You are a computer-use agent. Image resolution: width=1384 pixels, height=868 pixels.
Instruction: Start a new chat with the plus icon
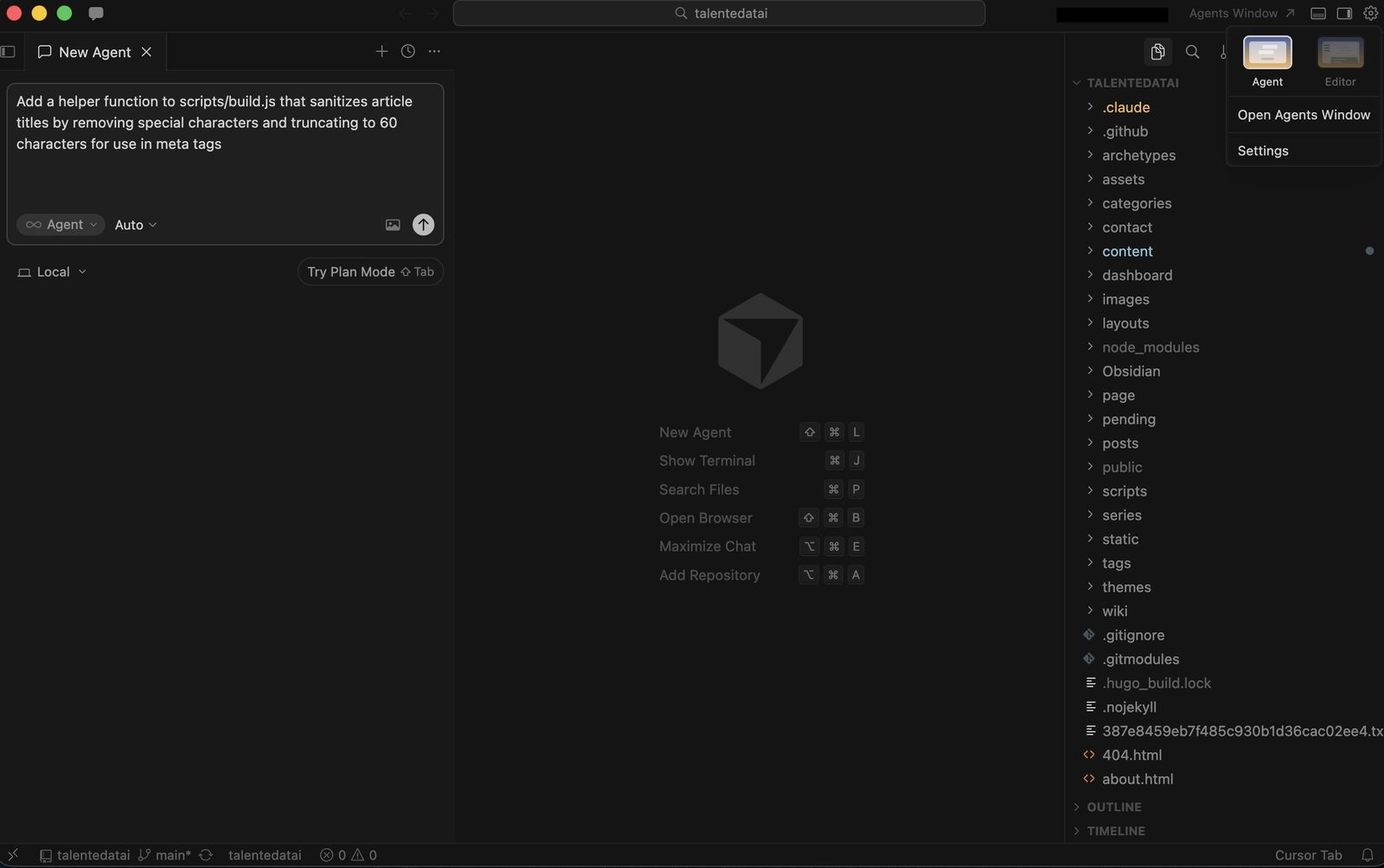coord(381,51)
